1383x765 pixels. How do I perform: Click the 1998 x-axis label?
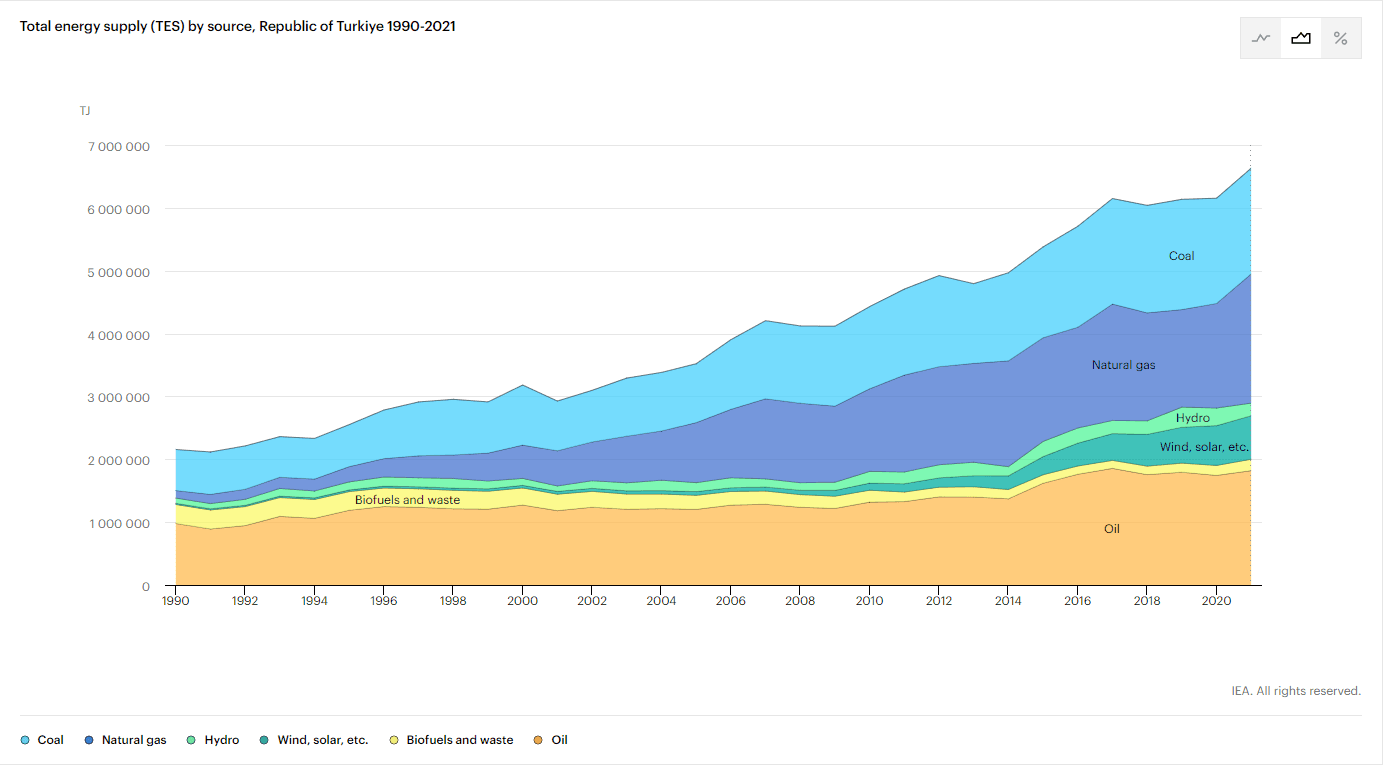point(453,602)
